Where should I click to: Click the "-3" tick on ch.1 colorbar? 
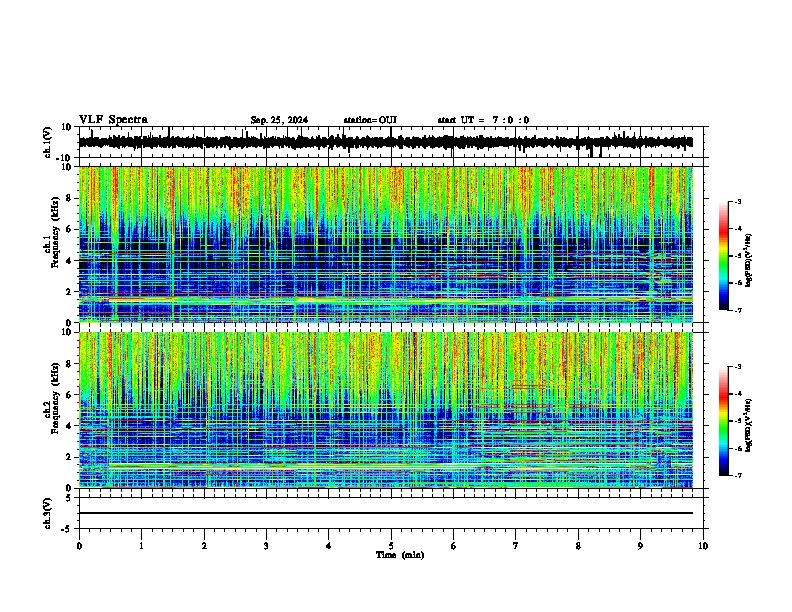[738, 201]
